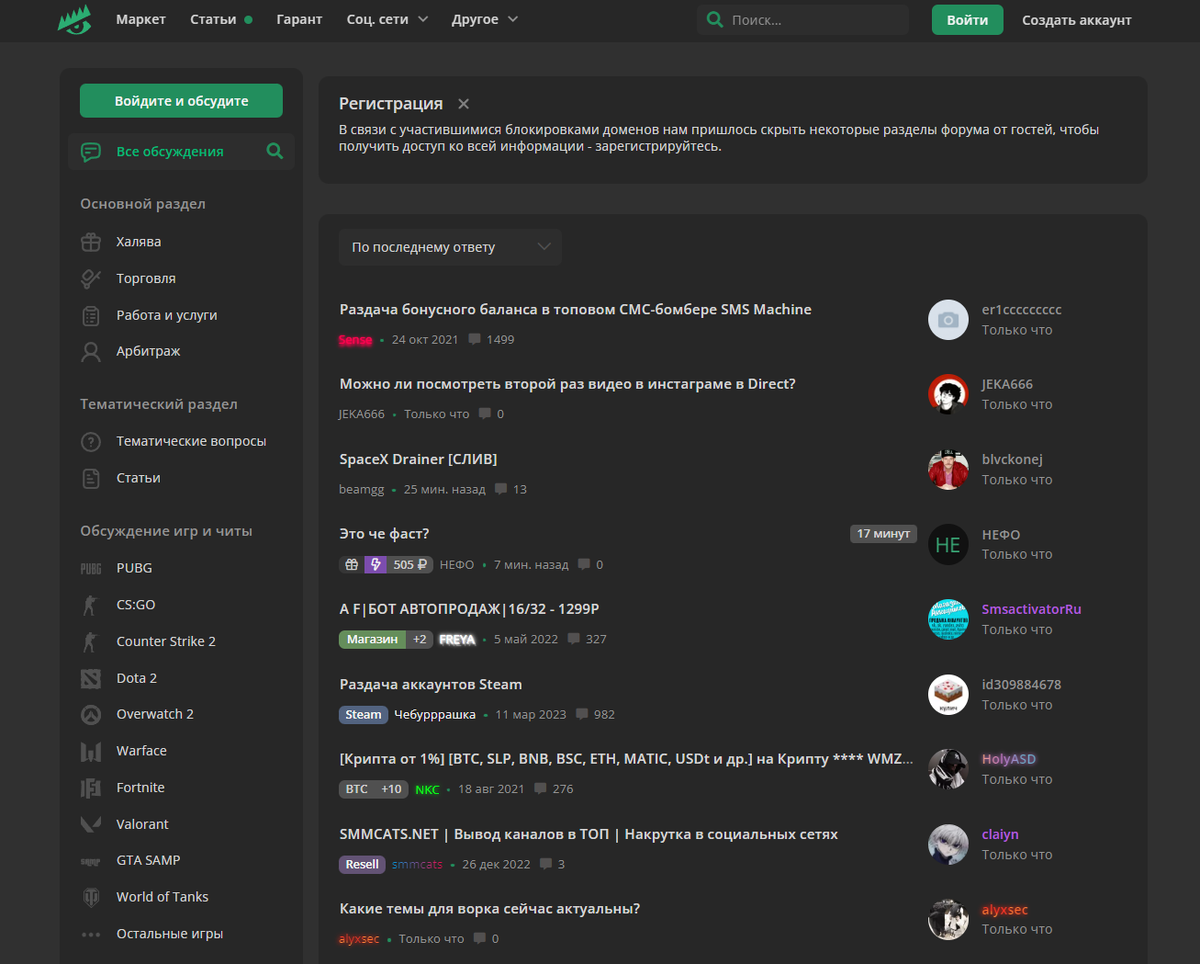Image resolution: width=1200 pixels, height=964 pixels.
Task: Click author name Sense under SMS Machine thread
Action: [x=355, y=340]
